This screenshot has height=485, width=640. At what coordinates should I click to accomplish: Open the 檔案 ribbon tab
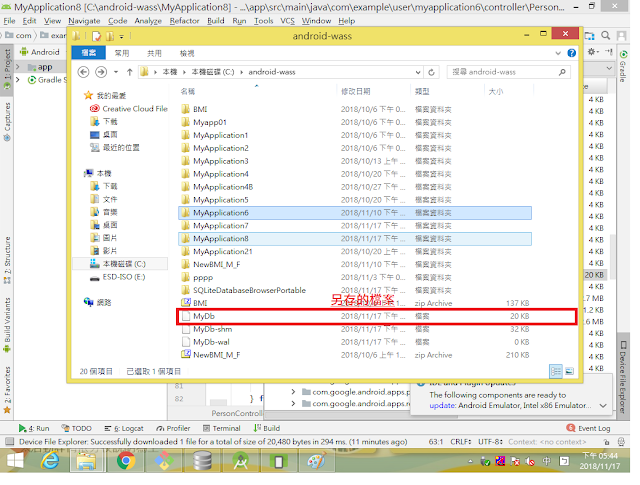click(x=89, y=53)
